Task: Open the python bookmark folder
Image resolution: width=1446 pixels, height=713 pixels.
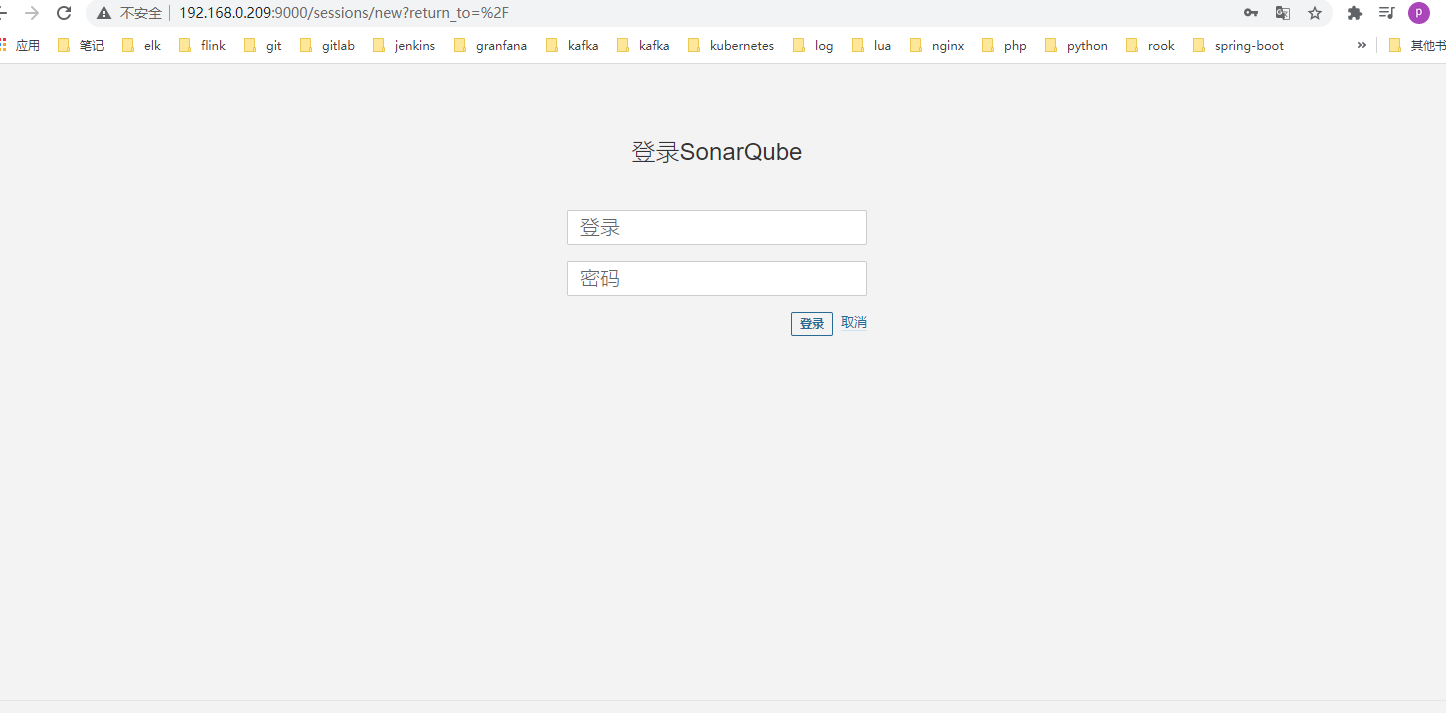Action: pyautogui.click(x=1076, y=45)
